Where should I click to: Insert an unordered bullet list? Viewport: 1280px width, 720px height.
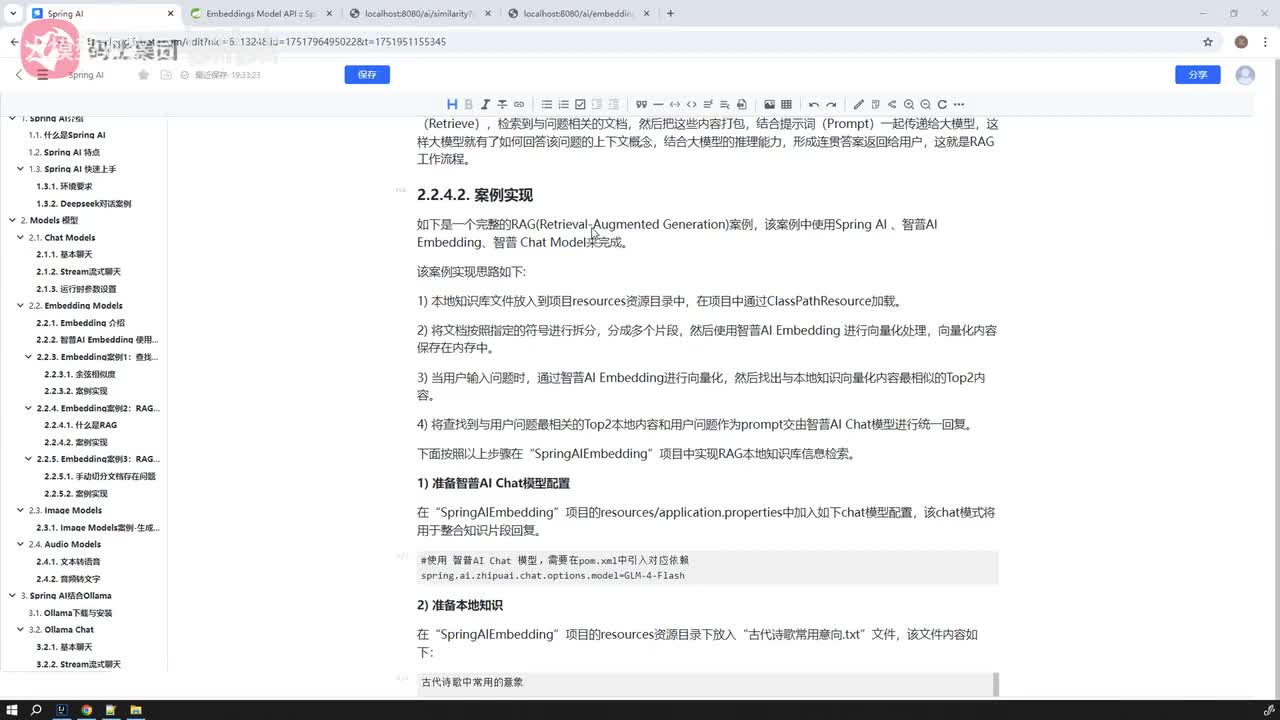547,104
